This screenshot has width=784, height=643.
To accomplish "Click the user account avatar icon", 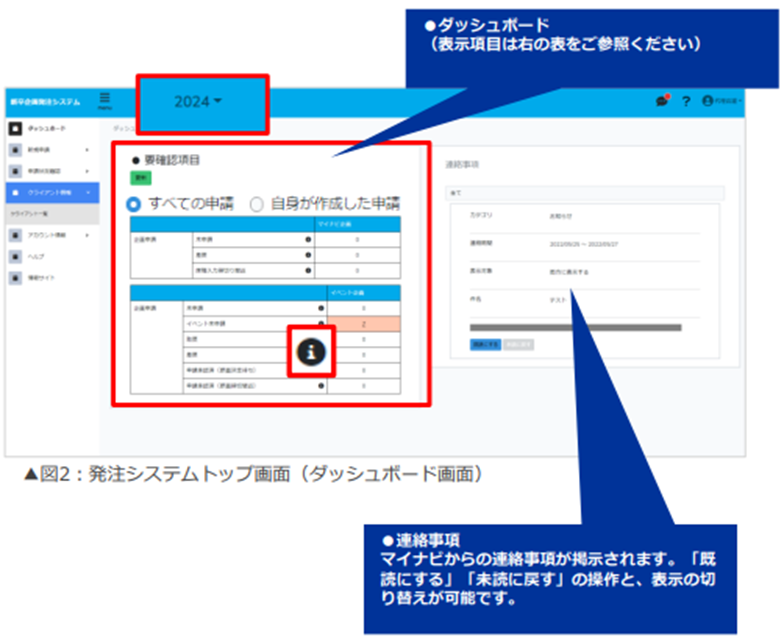I will [x=708, y=101].
